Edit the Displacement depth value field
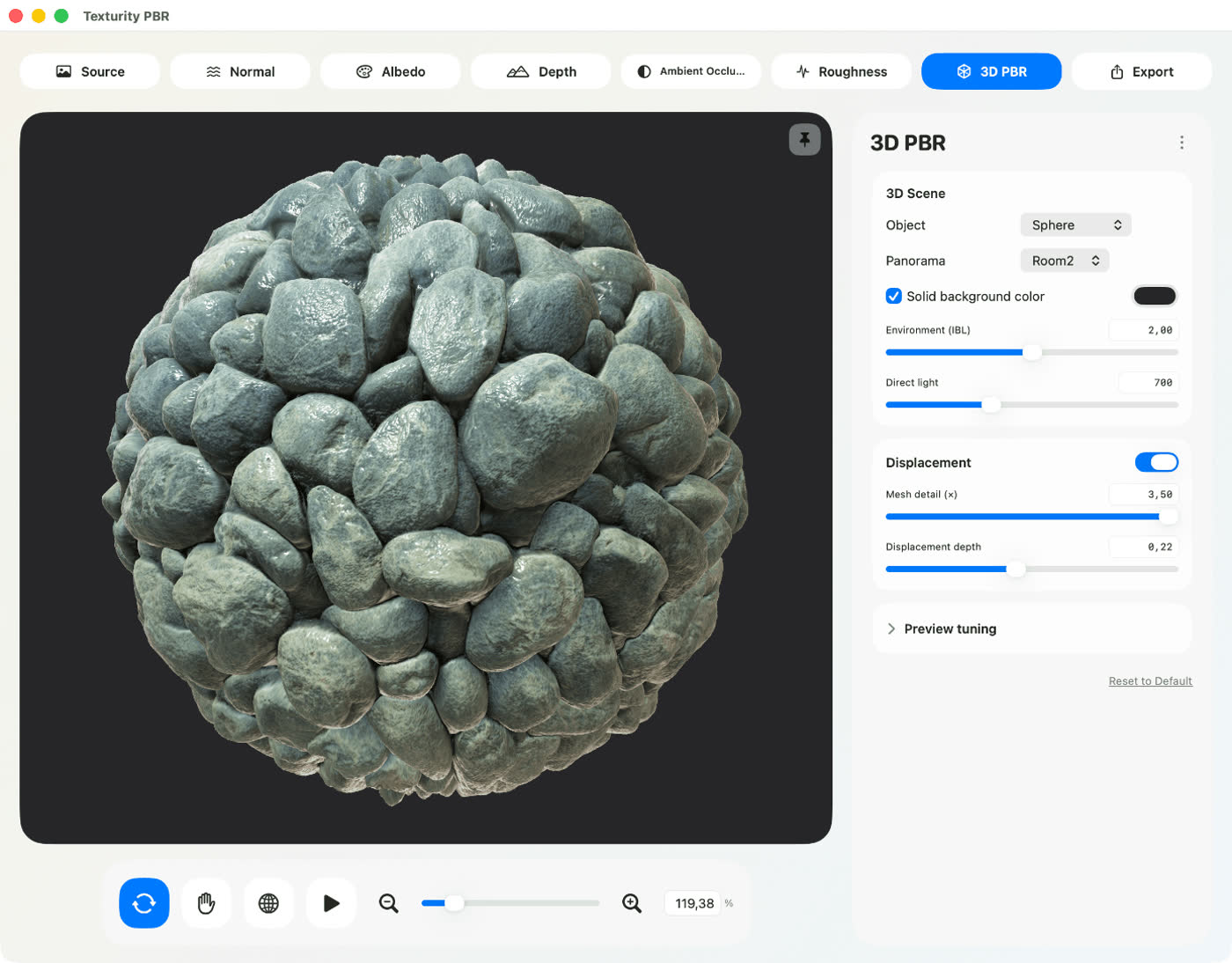 (1143, 547)
